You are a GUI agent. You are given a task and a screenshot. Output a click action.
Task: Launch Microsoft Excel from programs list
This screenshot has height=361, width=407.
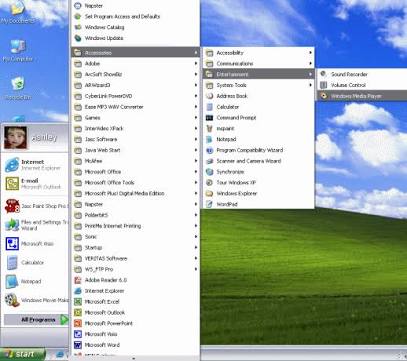(135, 302)
